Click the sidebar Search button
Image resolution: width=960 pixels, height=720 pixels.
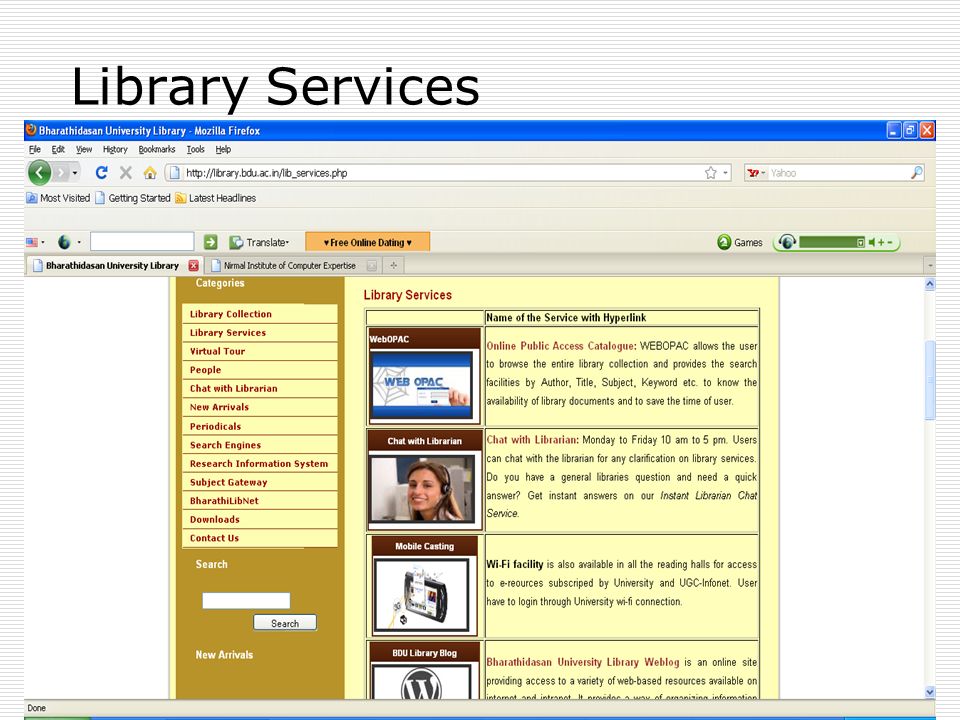tap(285, 623)
